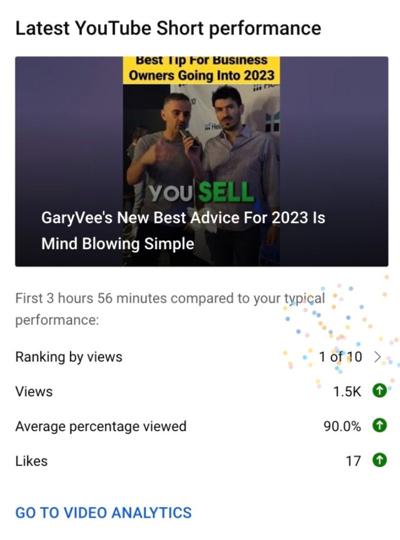Viewport: 400px width, 540px height.
Task: Click the 90.0% value
Action: [x=342, y=426]
